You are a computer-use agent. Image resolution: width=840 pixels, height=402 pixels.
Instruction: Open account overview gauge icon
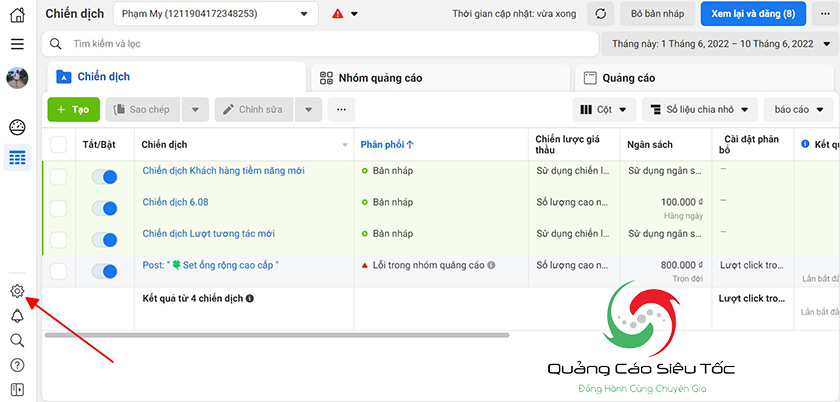pos(17,128)
